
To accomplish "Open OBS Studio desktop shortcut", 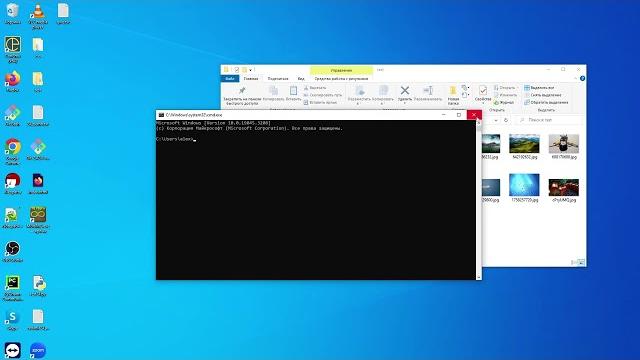I will coord(13,251).
